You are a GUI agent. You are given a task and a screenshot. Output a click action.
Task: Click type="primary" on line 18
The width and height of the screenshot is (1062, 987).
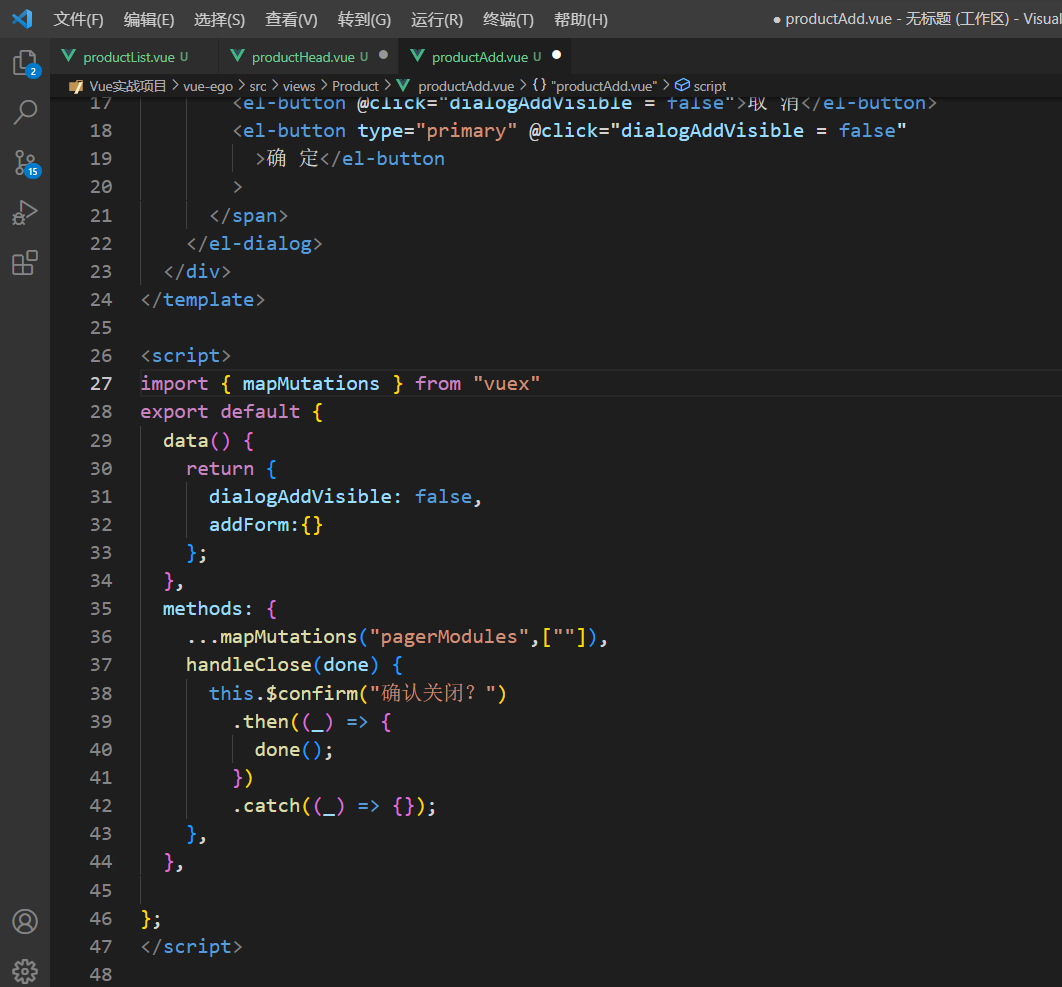coord(438,131)
